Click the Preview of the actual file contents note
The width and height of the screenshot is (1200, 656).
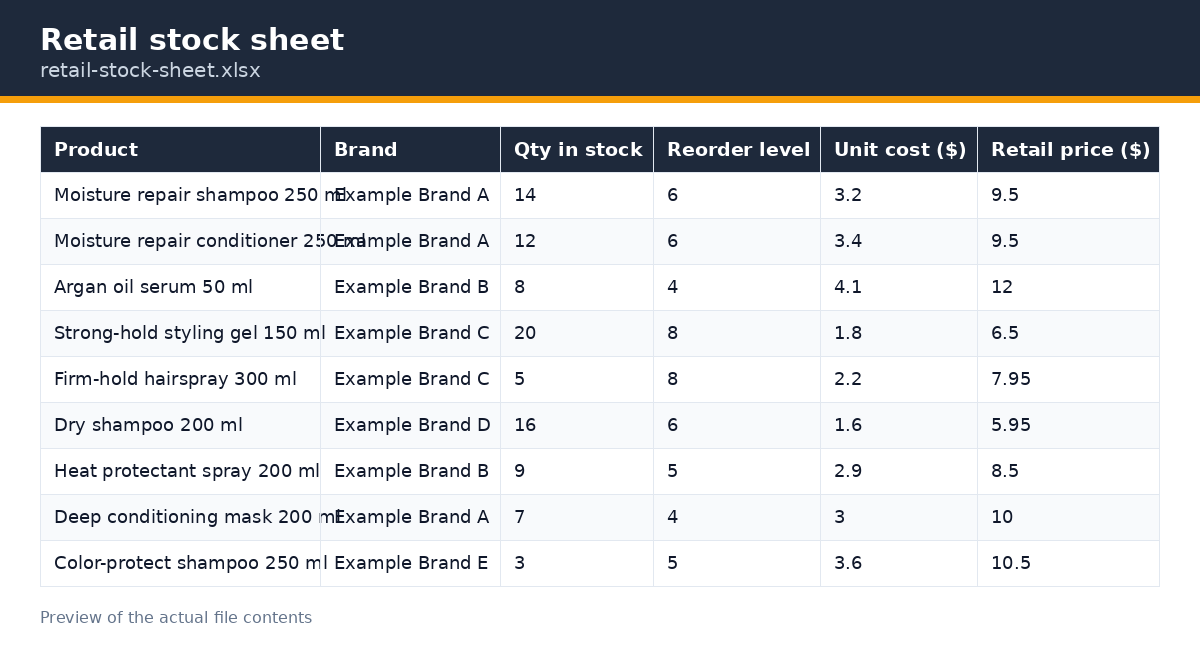tap(176, 618)
